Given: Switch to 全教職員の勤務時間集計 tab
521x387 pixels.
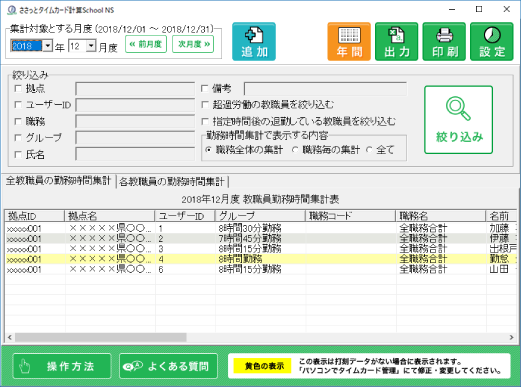Looking at the screenshot, I should [59, 181].
